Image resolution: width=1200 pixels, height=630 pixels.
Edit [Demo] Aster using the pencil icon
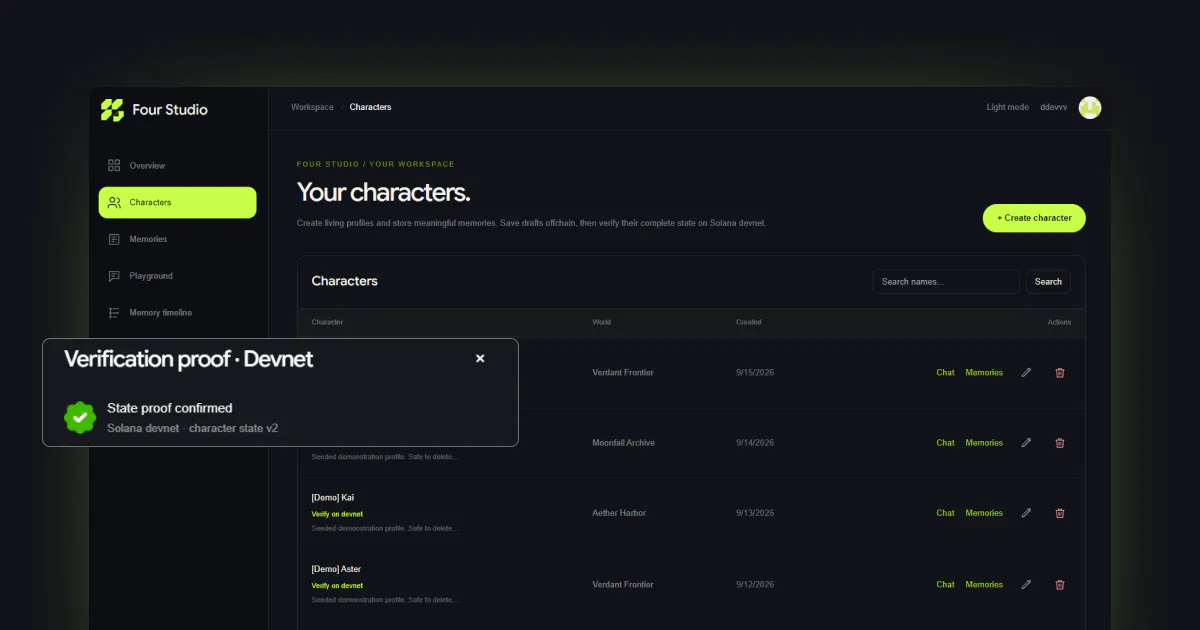(1026, 585)
